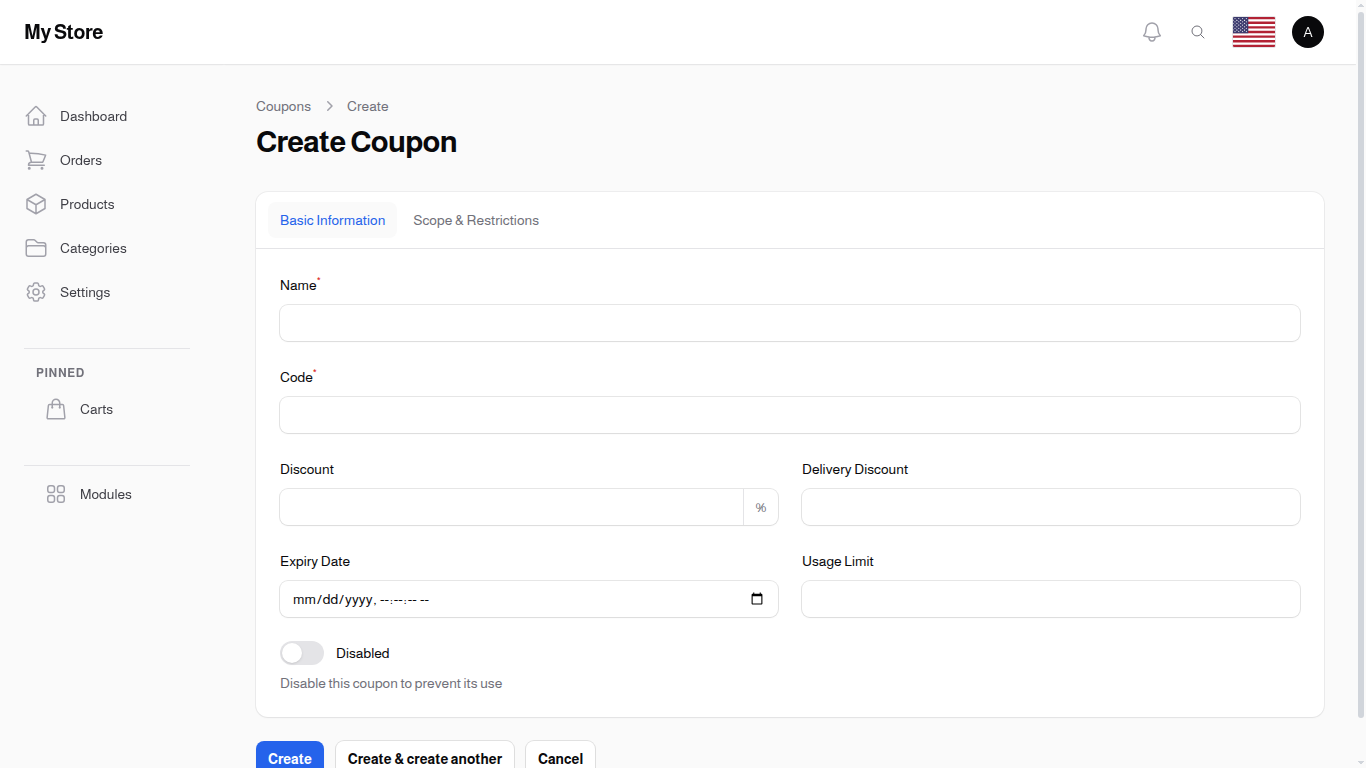
Task: Open the language flag selector
Action: coord(1253,31)
